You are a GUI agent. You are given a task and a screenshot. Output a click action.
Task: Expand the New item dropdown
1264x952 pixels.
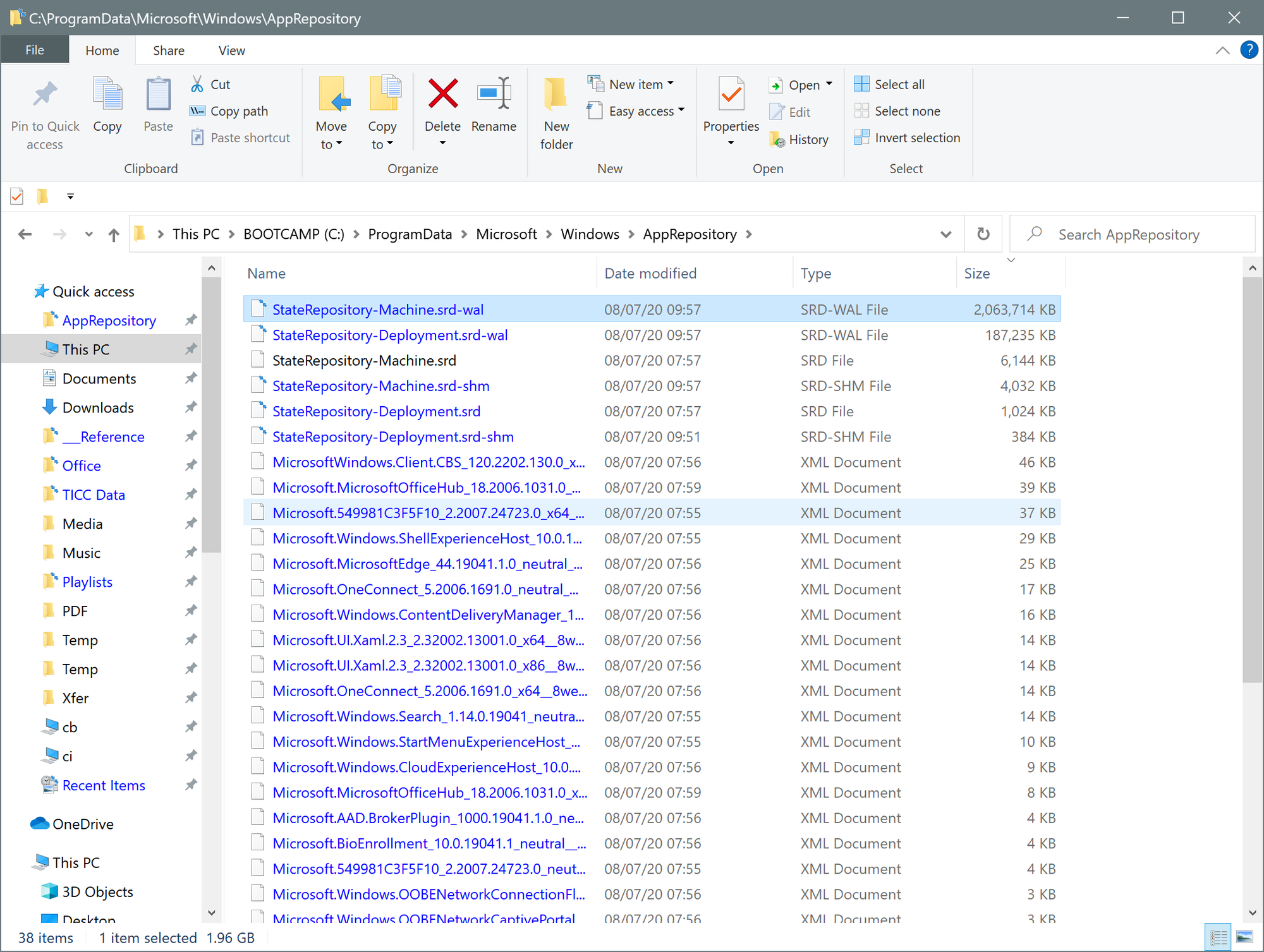671,83
